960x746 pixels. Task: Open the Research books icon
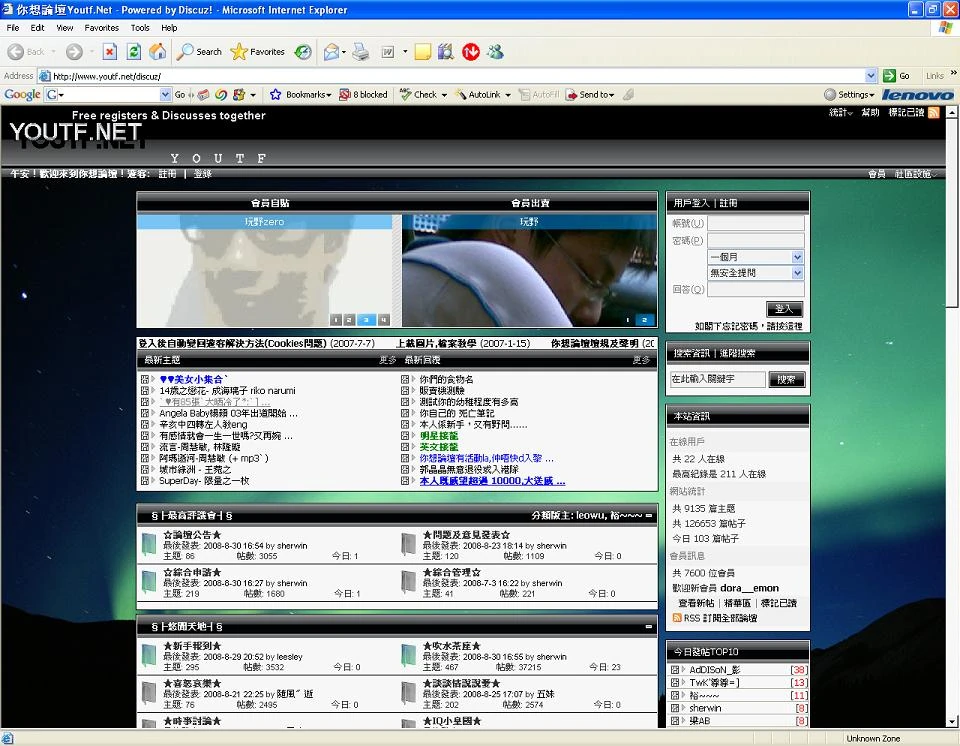coord(446,52)
